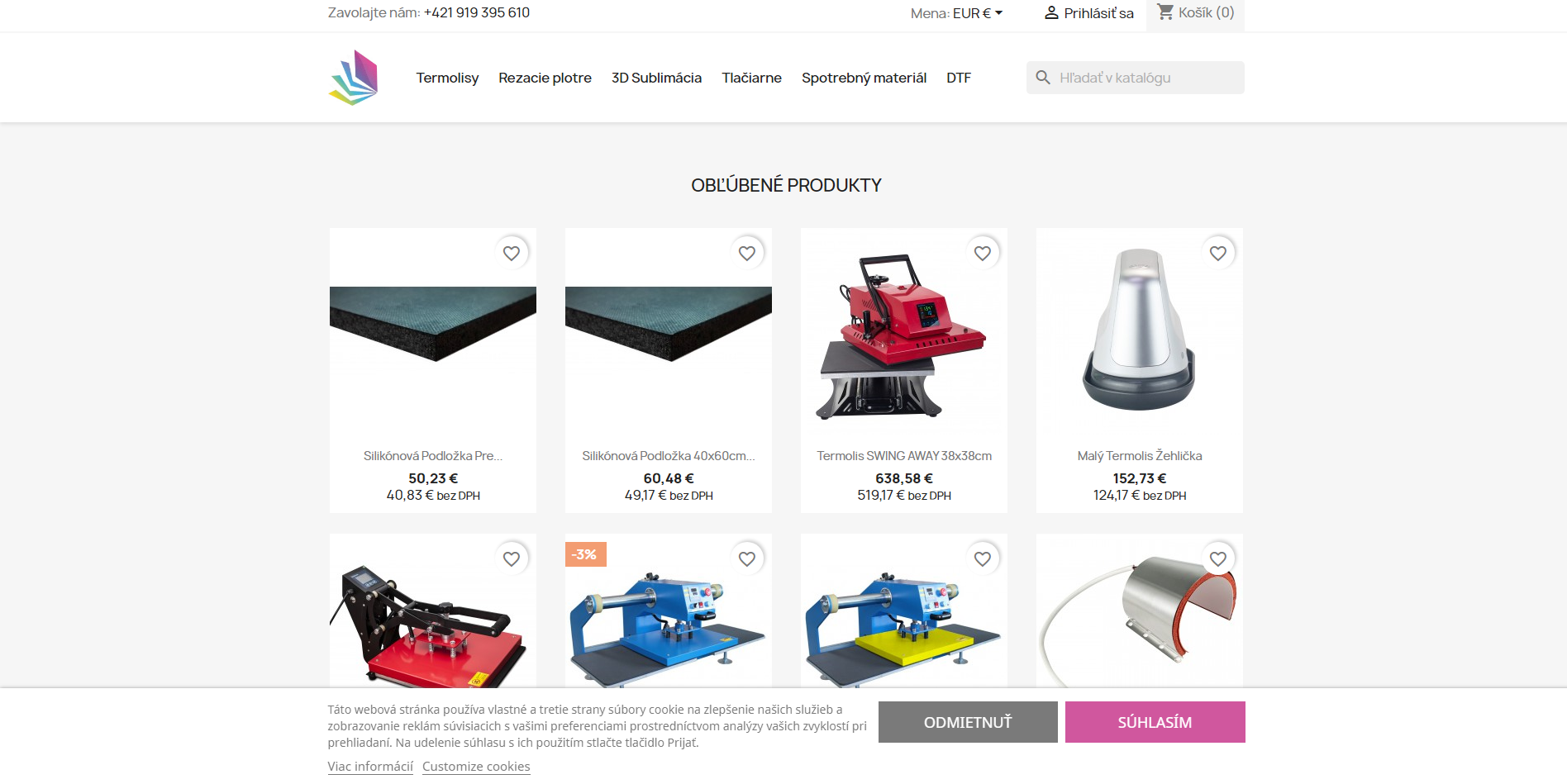Click the search magnifier icon
This screenshot has width=1567, height=784.
pos(1043,78)
